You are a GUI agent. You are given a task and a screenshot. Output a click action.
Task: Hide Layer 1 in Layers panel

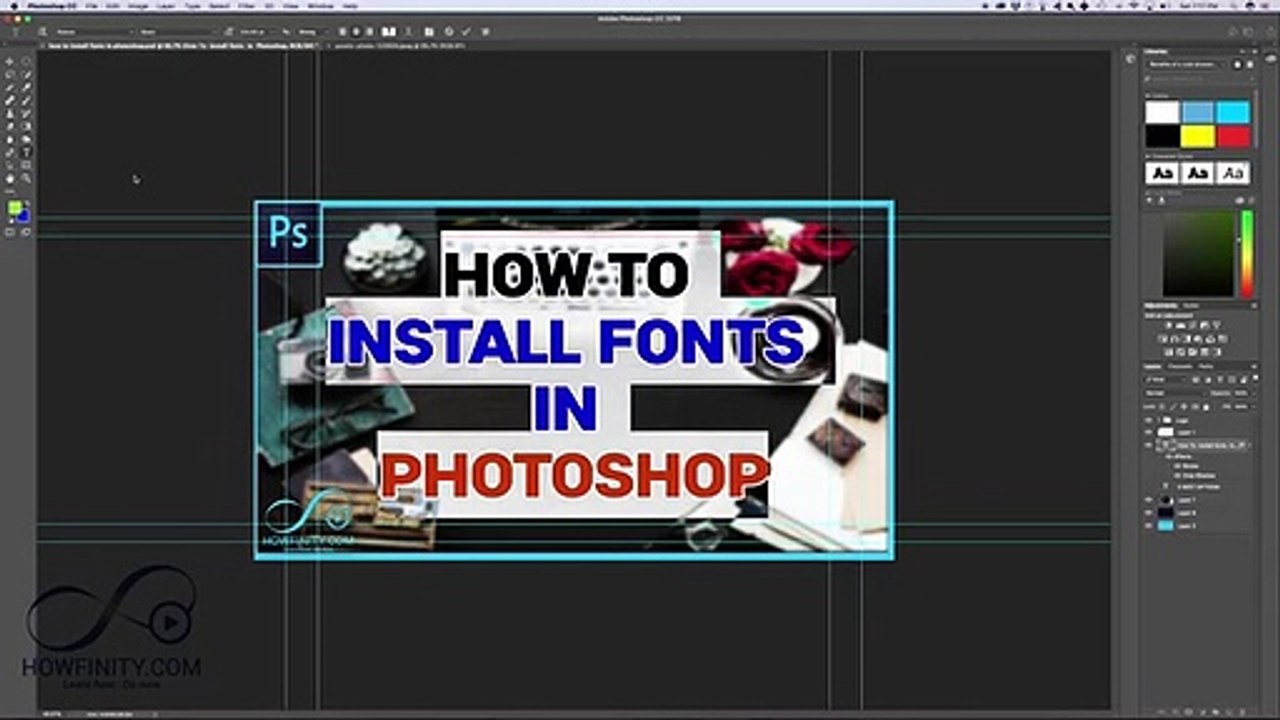tap(1150, 432)
